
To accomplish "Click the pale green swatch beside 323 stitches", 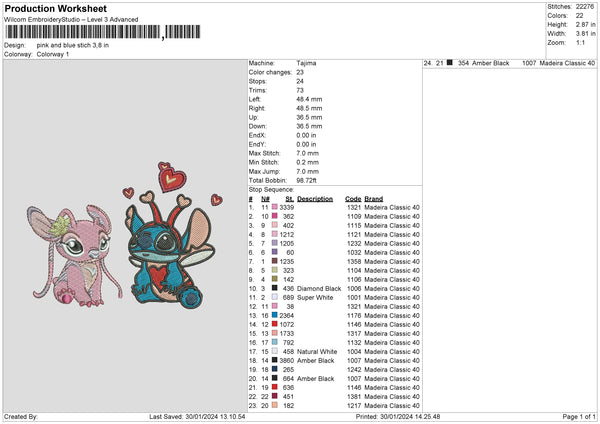I will click(x=274, y=270).
